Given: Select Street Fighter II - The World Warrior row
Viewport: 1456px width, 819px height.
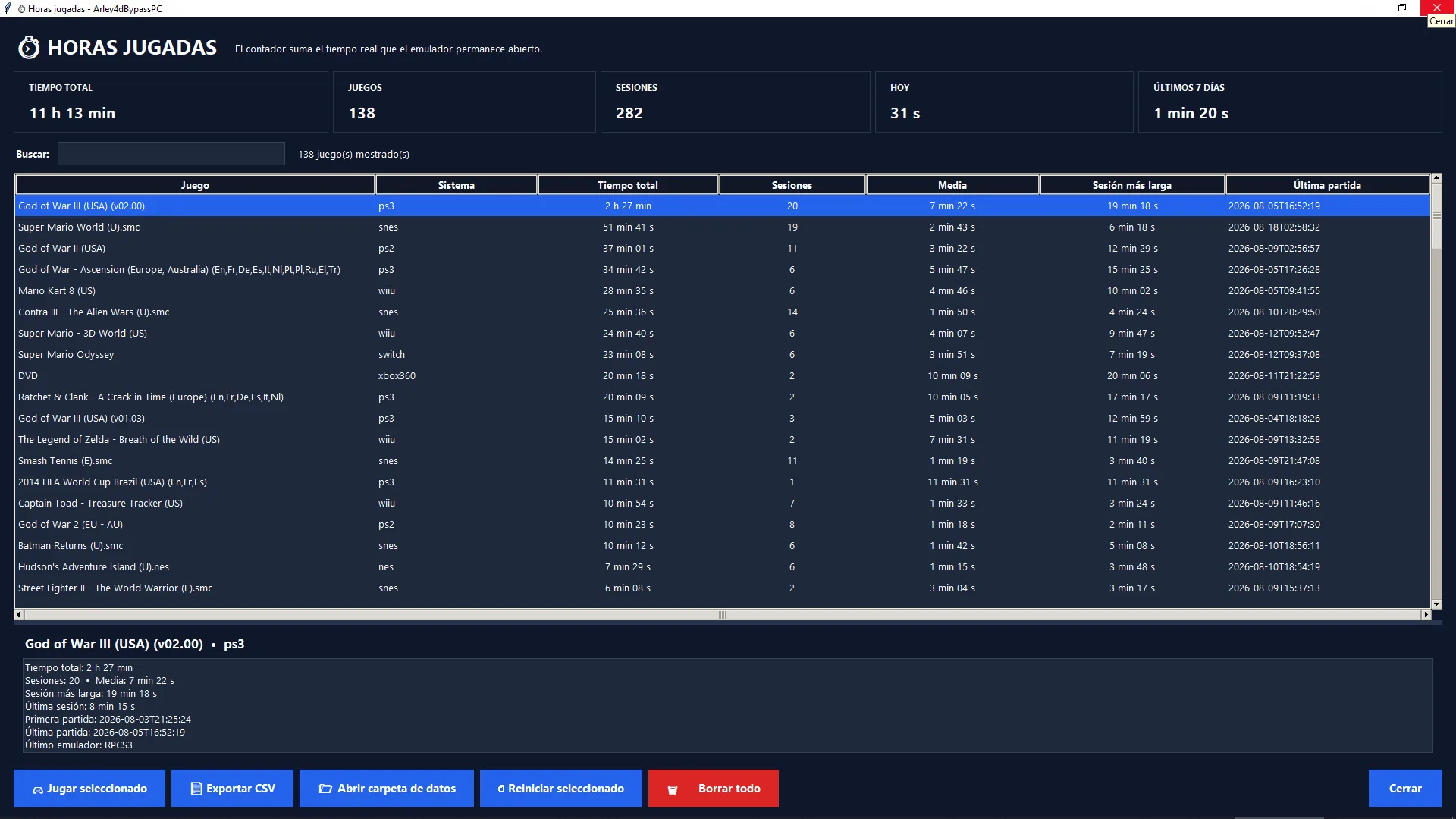Looking at the screenshot, I should 723,588.
